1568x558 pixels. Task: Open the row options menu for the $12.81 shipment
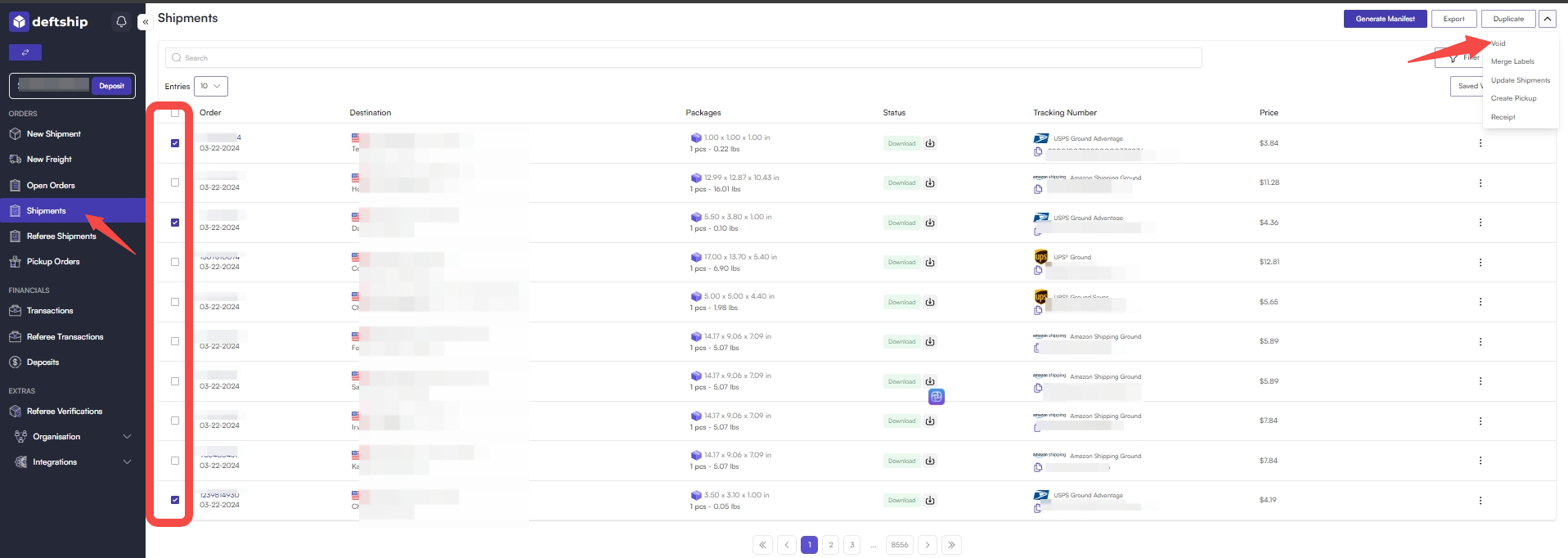pos(1480,262)
